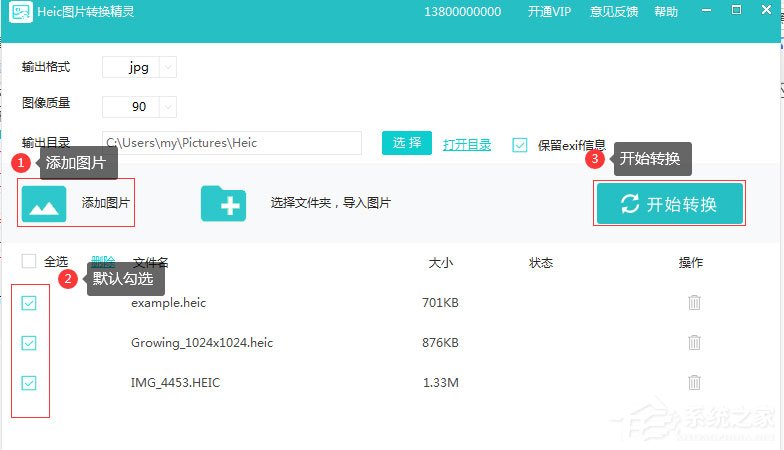Click the 添加图片 picture icon
The width and height of the screenshot is (784, 450).
point(43,203)
